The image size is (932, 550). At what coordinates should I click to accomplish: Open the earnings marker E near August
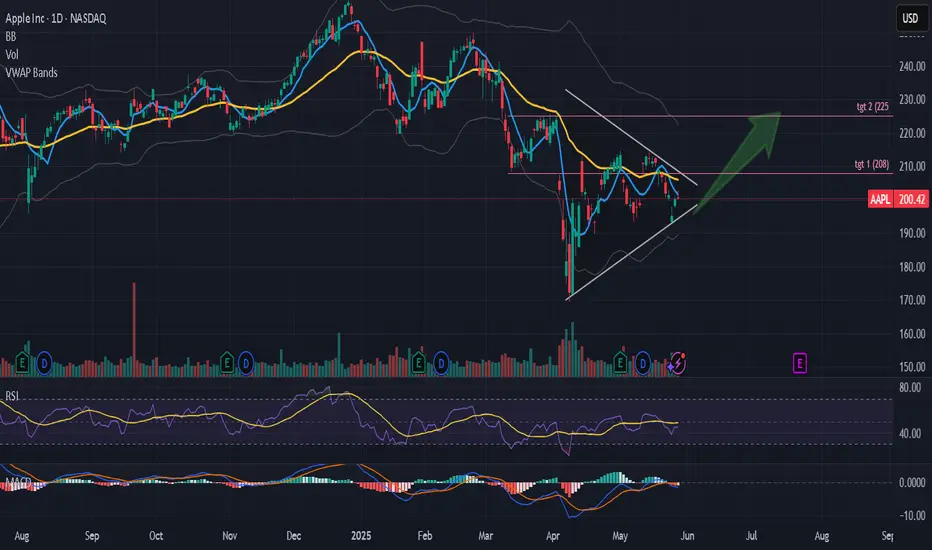tap(23, 362)
